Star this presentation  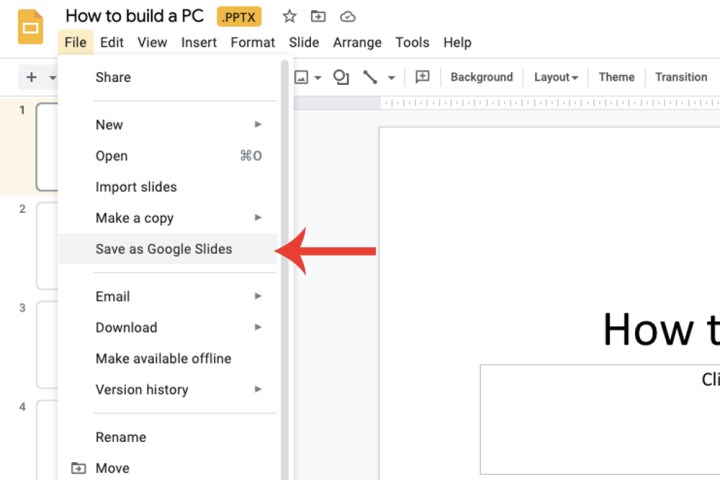point(289,16)
